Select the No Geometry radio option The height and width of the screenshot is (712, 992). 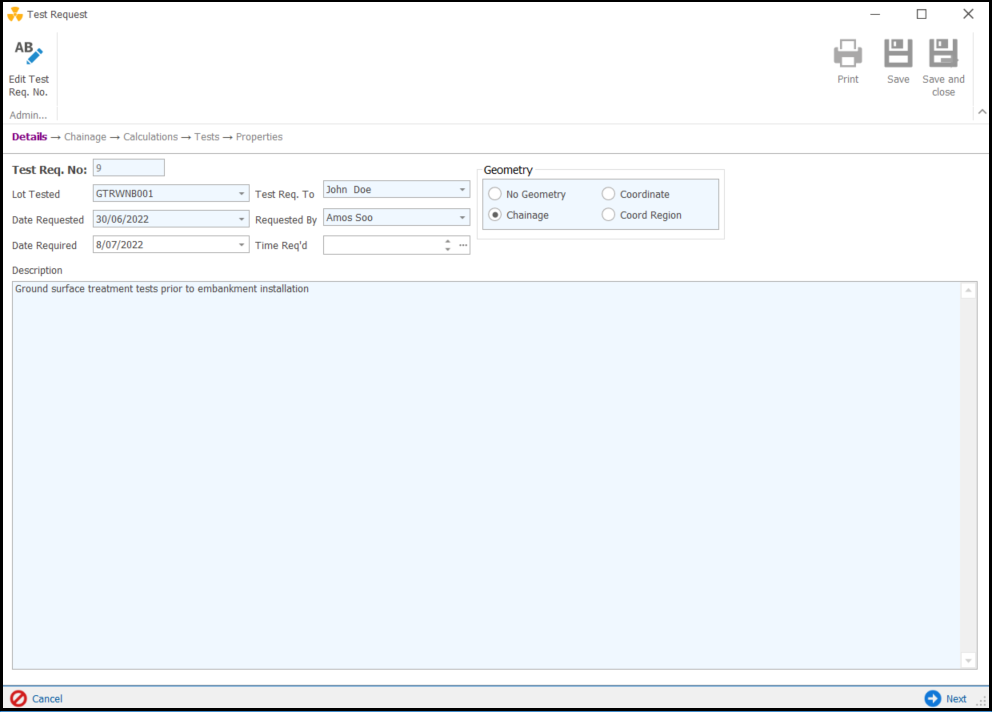(495, 194)
